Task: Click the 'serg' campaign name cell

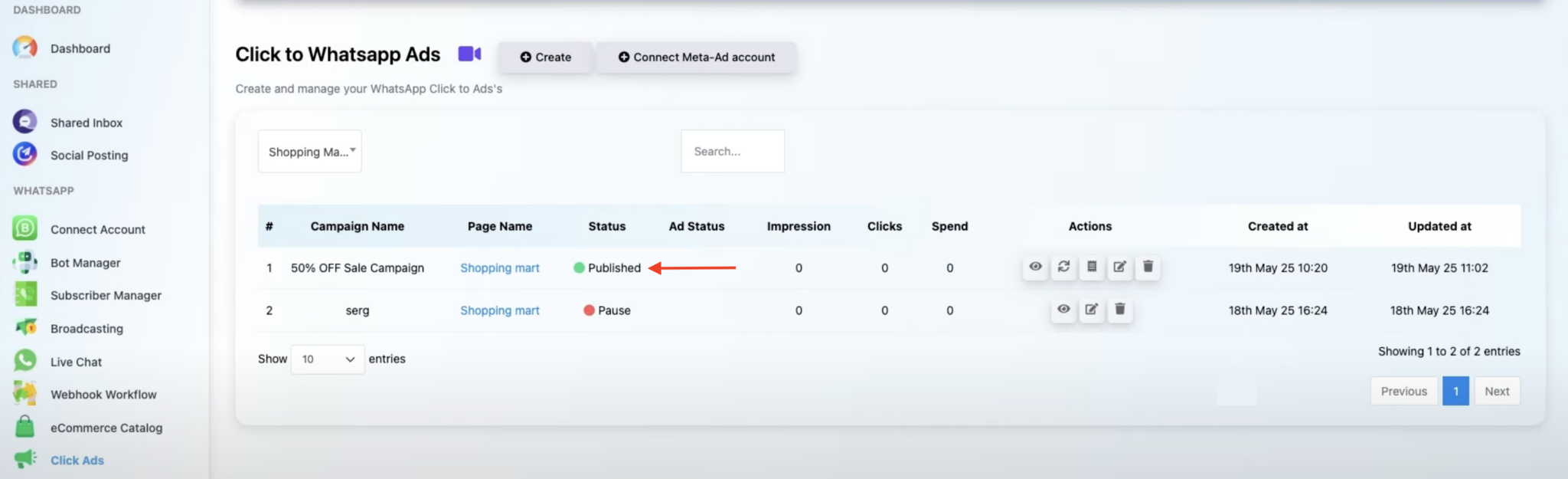Action: [358, 310]
